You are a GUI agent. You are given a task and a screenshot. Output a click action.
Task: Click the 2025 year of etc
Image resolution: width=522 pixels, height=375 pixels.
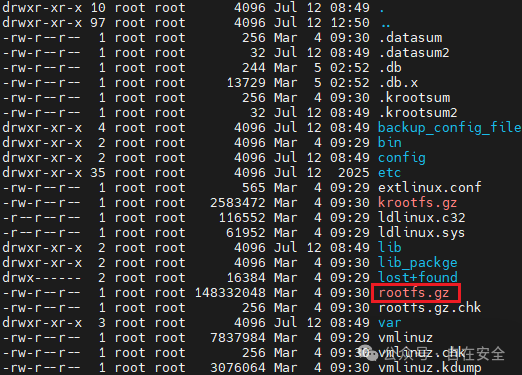pos(354,173)
